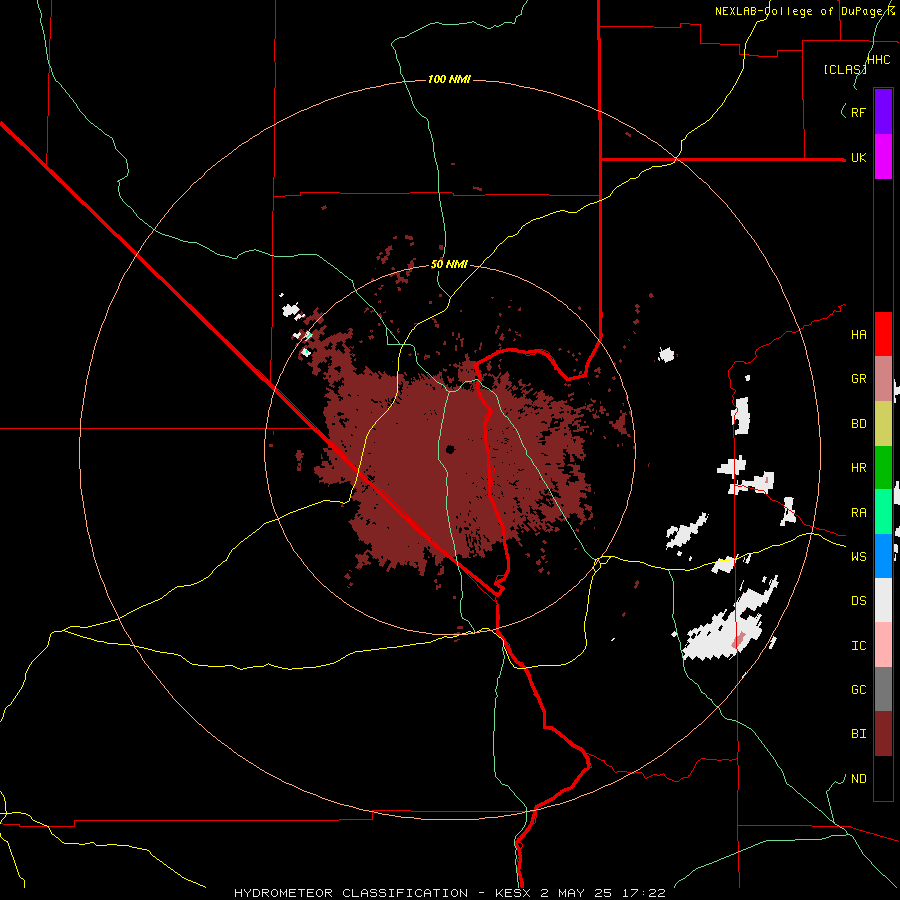Click the HR legend label
This screenshot has width=900, height=900.
point(858,468)
